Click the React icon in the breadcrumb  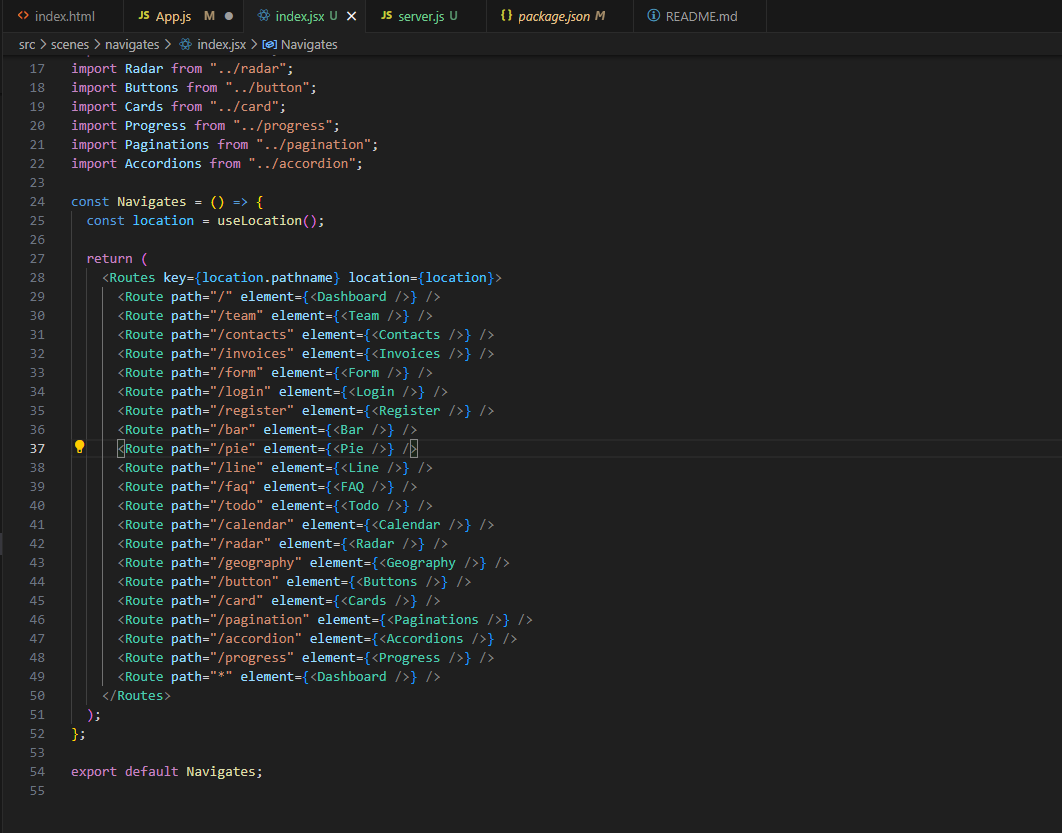tap(185, 44)
